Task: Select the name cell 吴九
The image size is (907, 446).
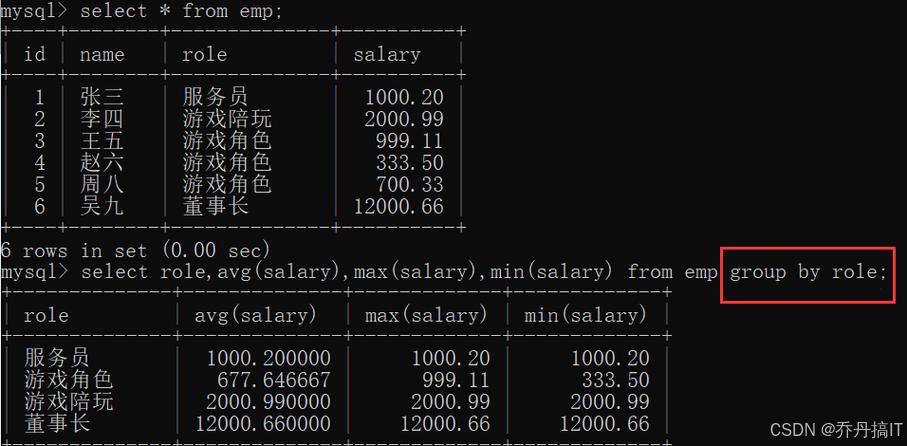Action: (102, 206)
